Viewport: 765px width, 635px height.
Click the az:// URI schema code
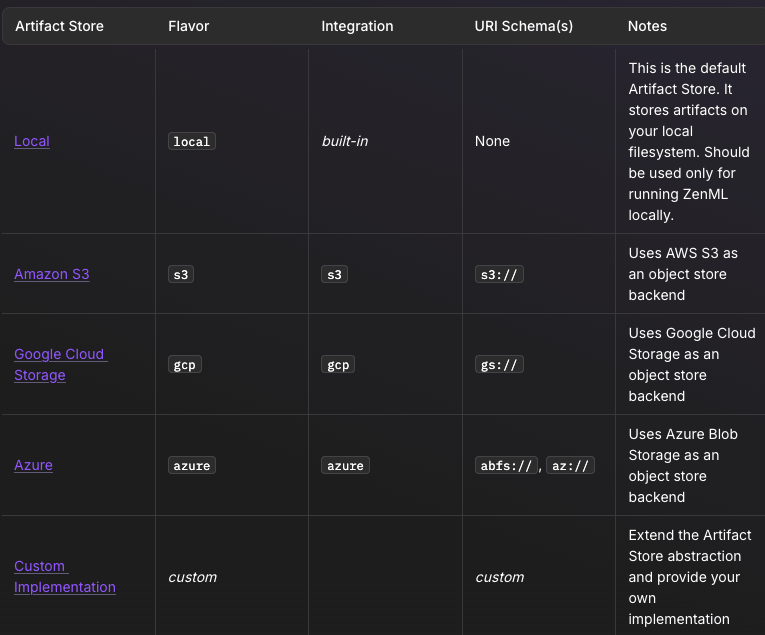pyautogui.click(x=571, y=466)
